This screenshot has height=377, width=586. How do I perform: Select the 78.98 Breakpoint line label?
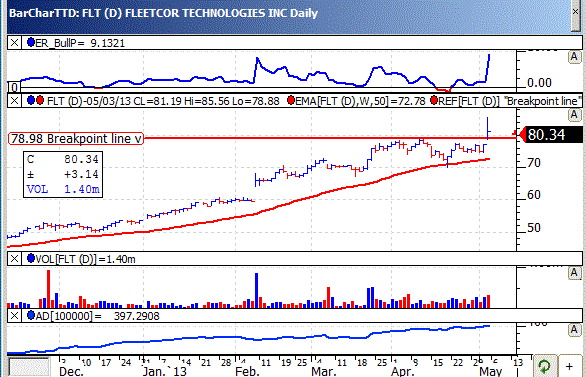[x=76, y=139]
